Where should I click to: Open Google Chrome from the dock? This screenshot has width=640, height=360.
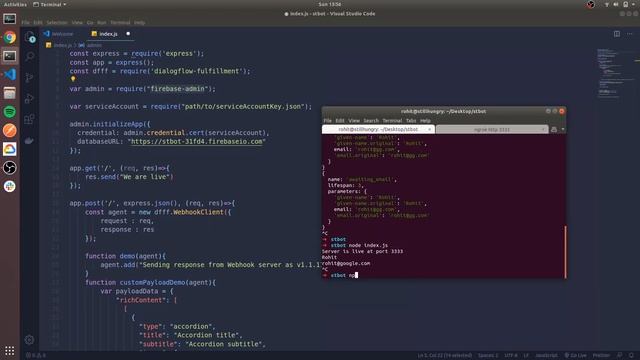(x=10, y=38)
